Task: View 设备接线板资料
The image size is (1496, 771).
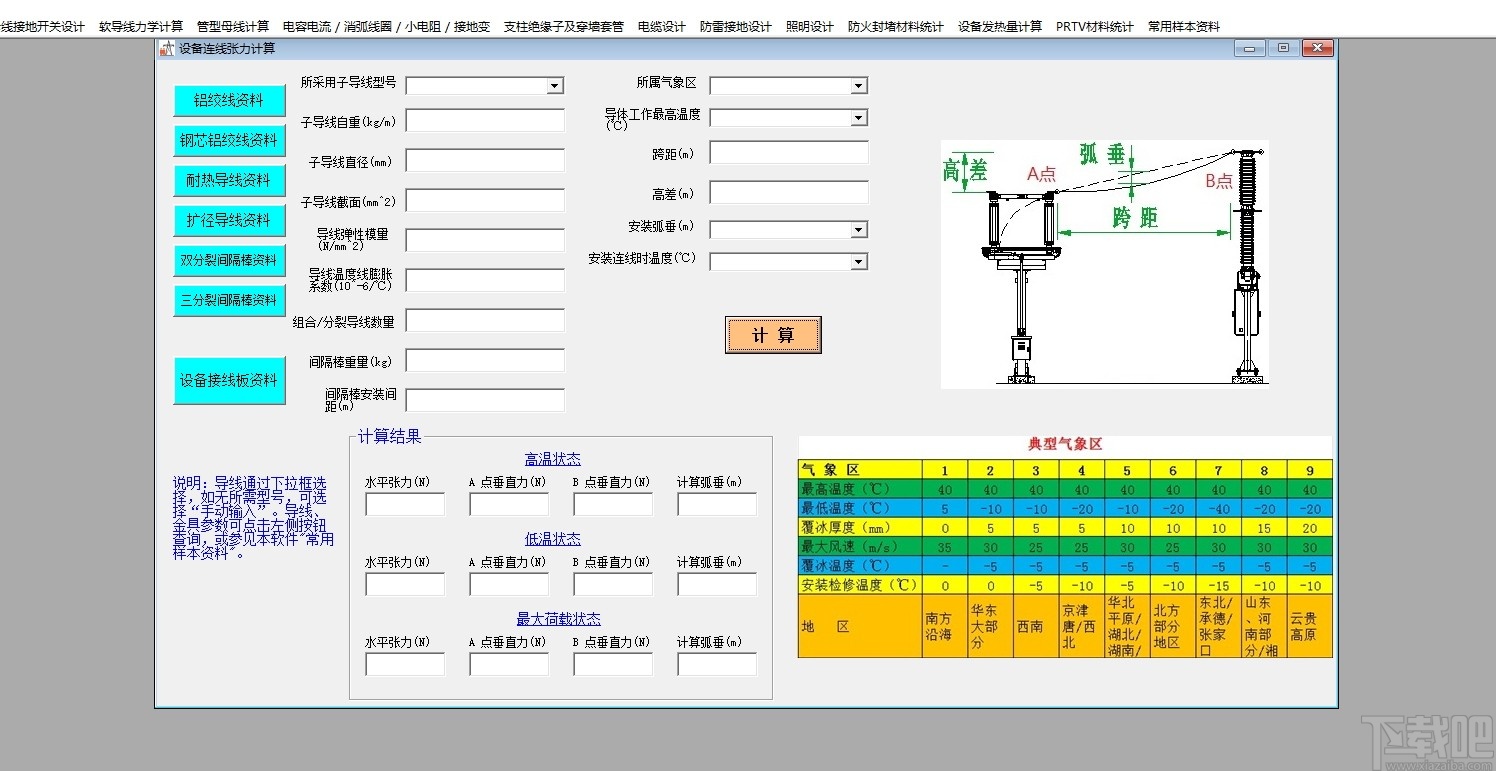Action: (x=229, y=380)
